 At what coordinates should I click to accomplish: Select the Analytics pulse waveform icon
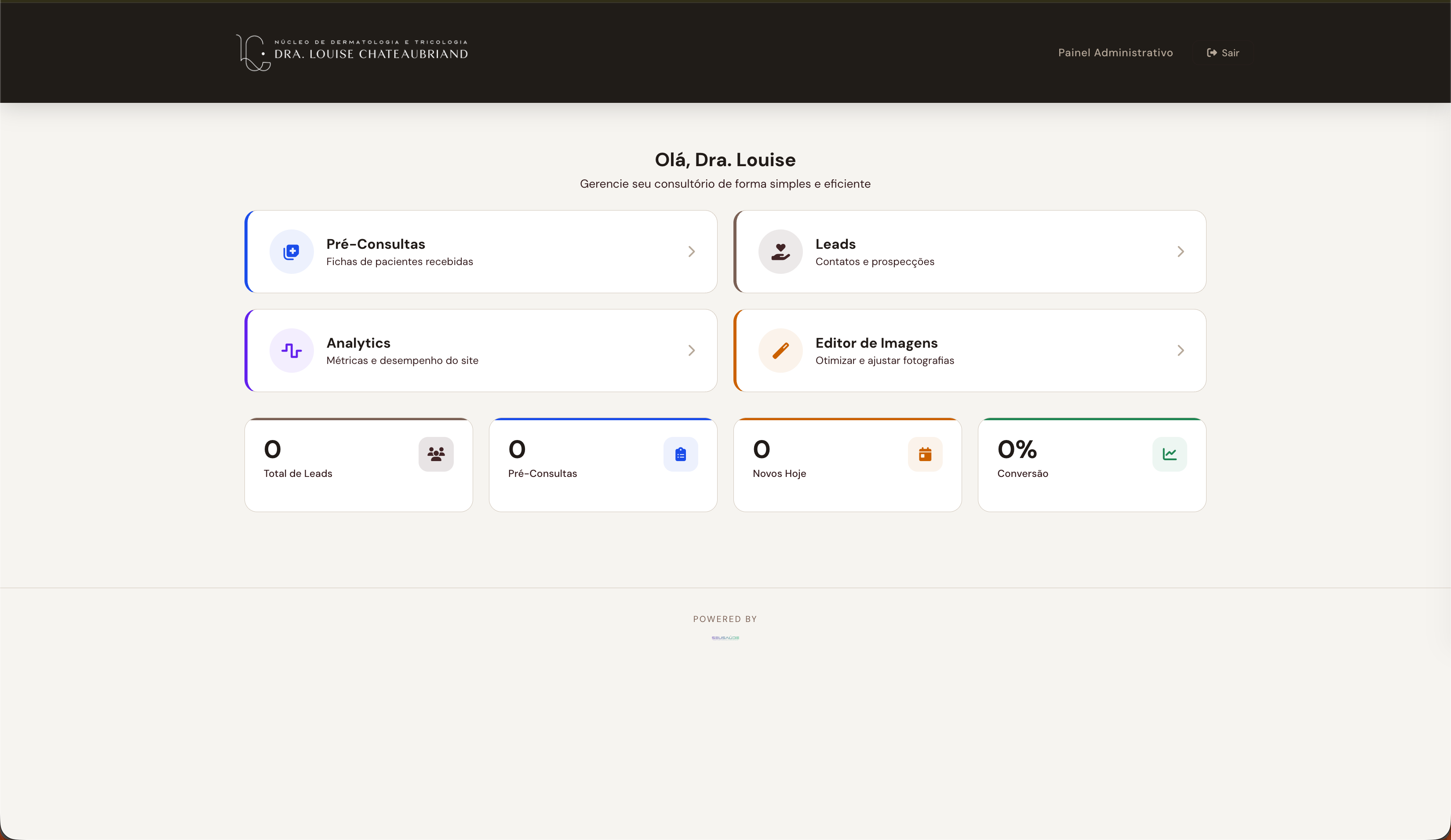coord(292,351)
